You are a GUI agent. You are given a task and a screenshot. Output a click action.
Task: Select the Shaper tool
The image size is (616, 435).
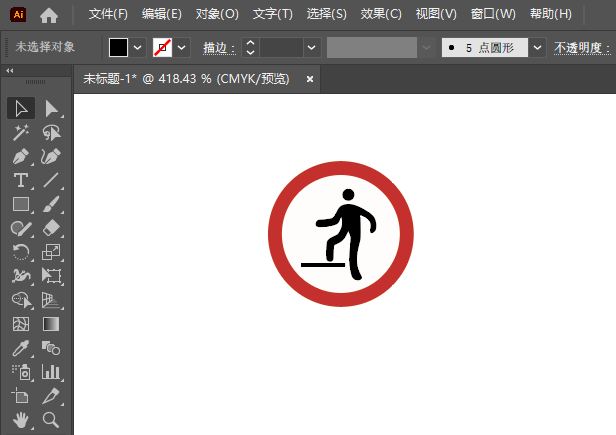pyautogui.click(x=21, y=228)
